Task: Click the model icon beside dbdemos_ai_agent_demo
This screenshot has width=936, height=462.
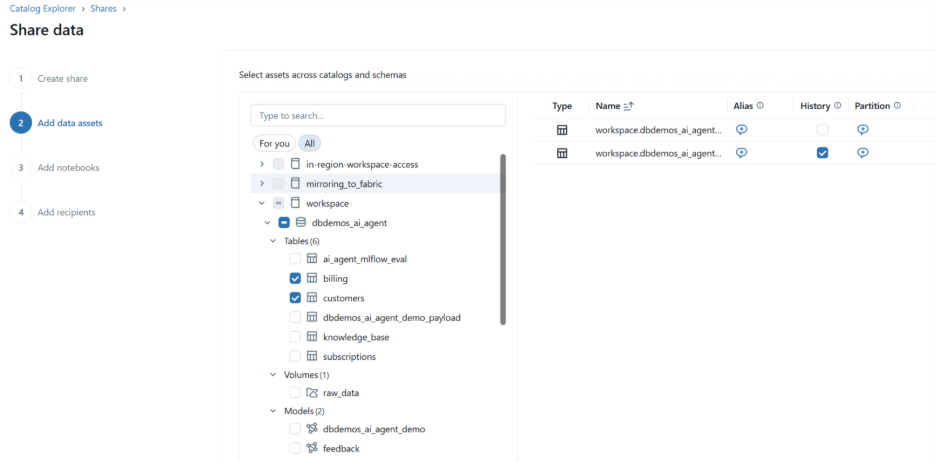Action: point(312,429)
